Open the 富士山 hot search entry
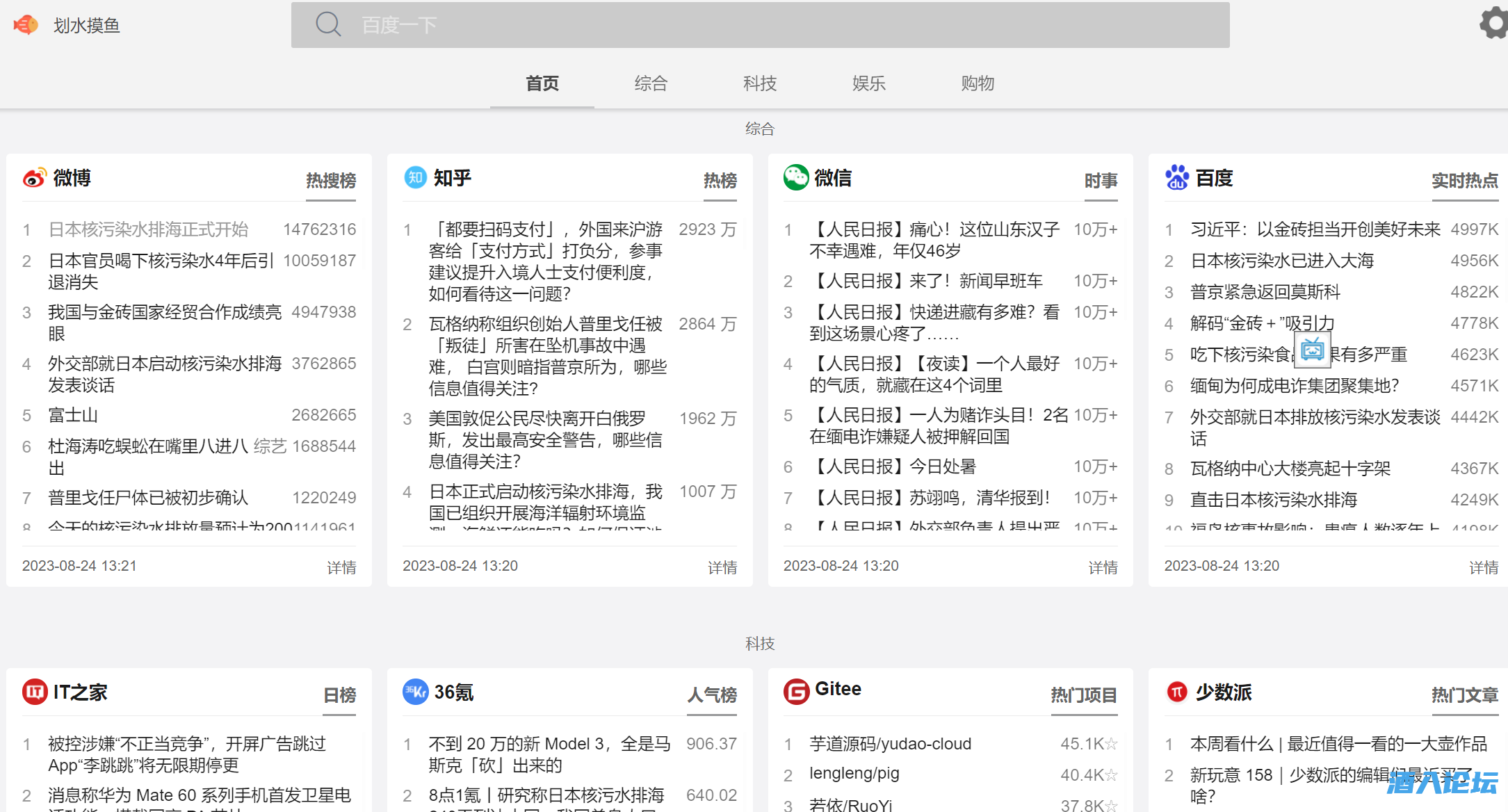This screenshot has width=1508, height=812. tap(73, 415)
